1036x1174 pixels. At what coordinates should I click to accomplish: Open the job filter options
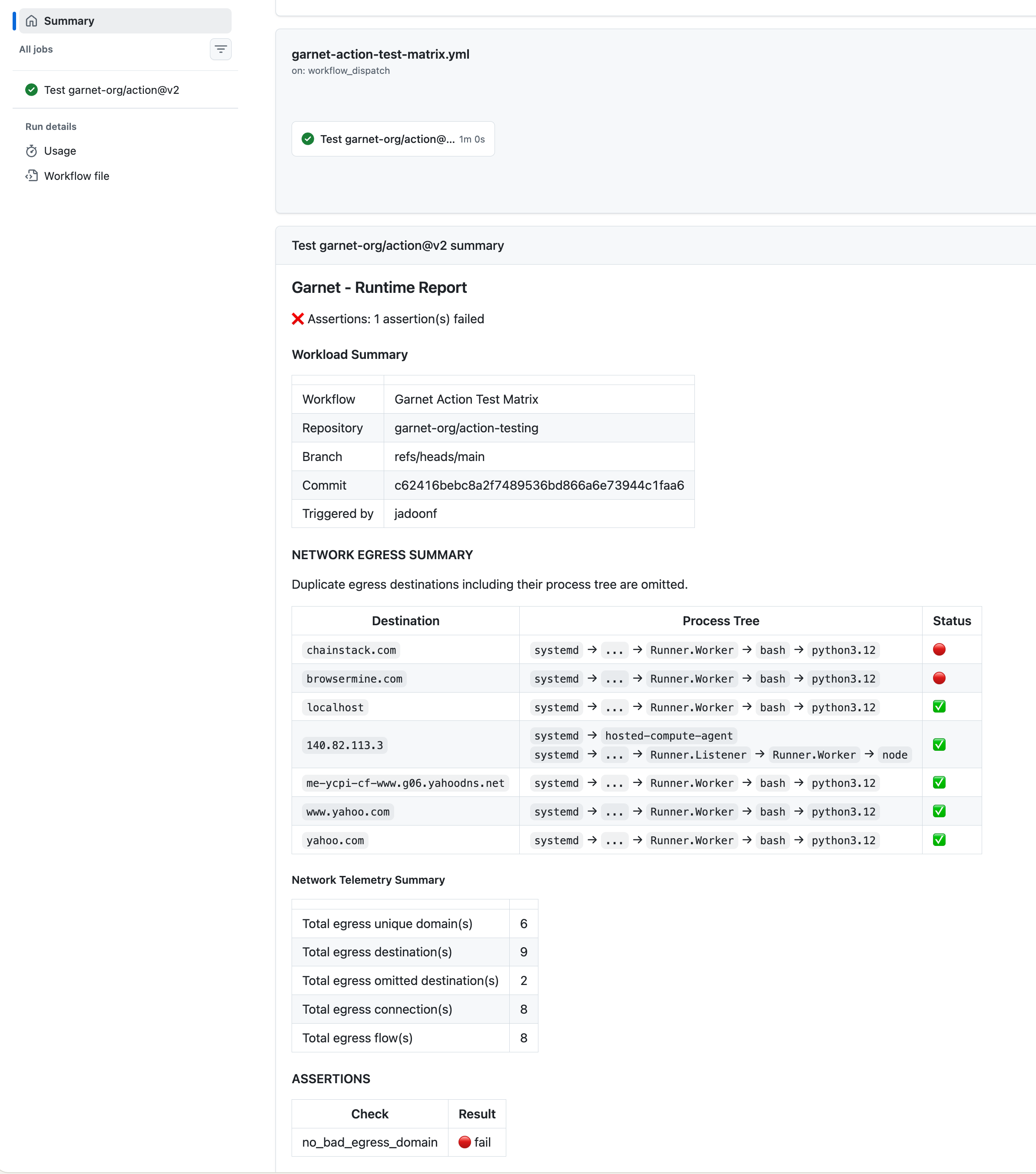[221, 50]
